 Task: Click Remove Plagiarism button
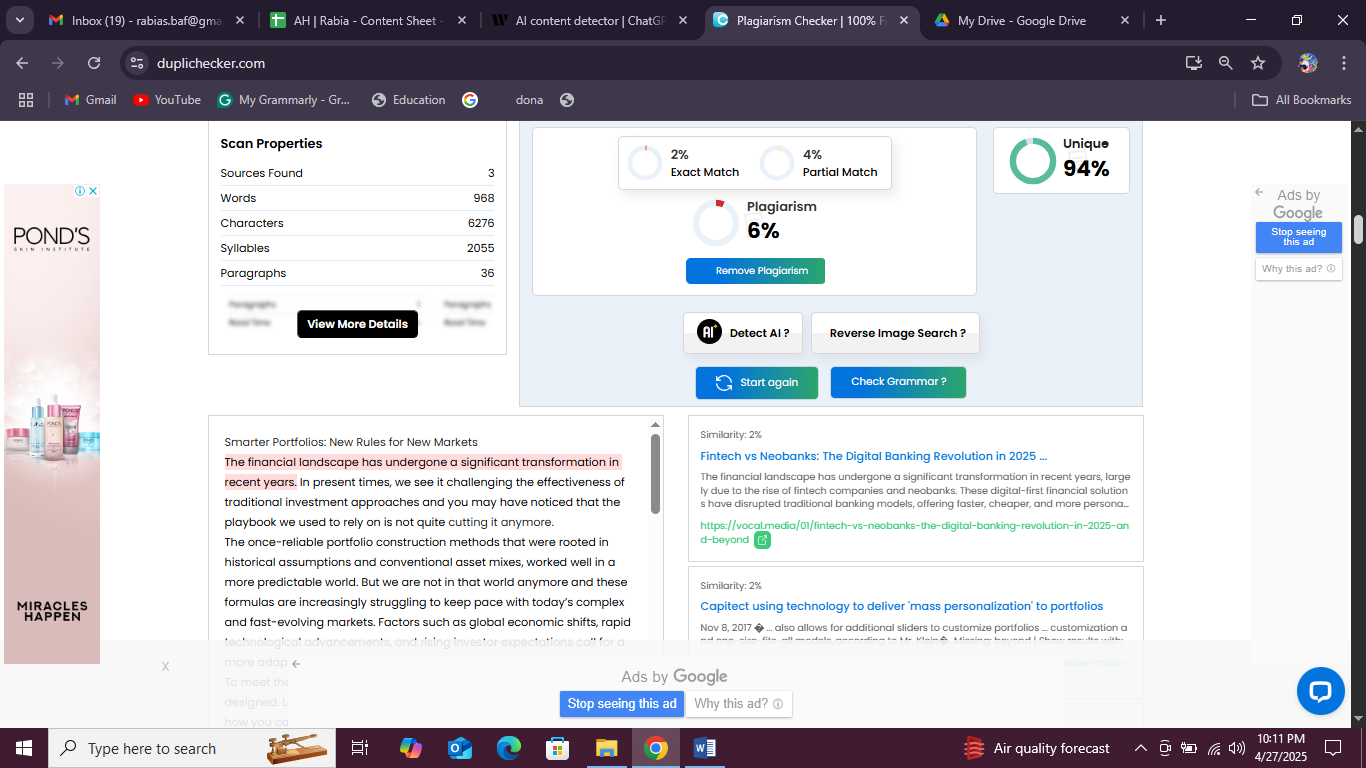pyautogui.click(x=755, y=271)
